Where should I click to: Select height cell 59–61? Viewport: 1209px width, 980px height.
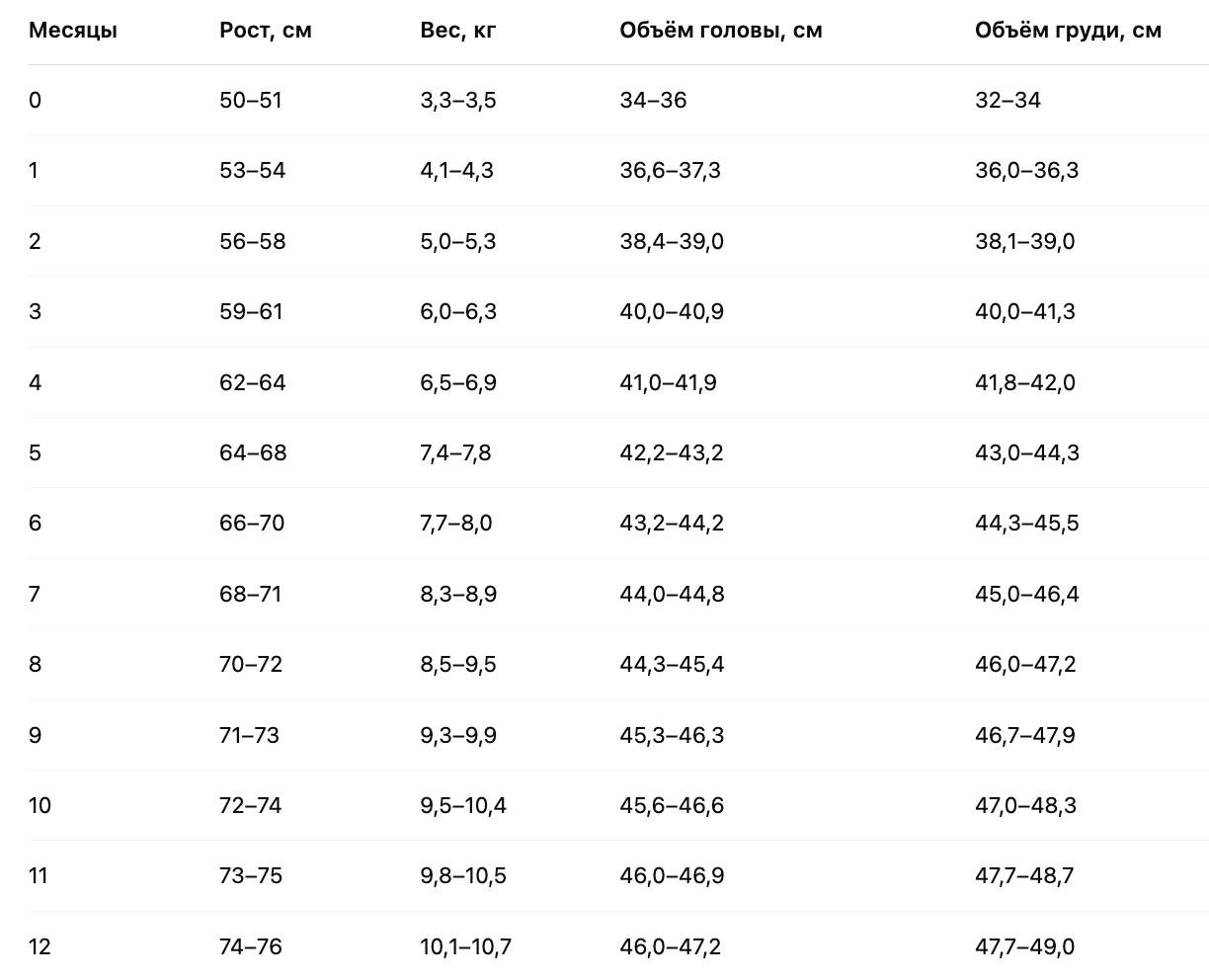(251, 311)
